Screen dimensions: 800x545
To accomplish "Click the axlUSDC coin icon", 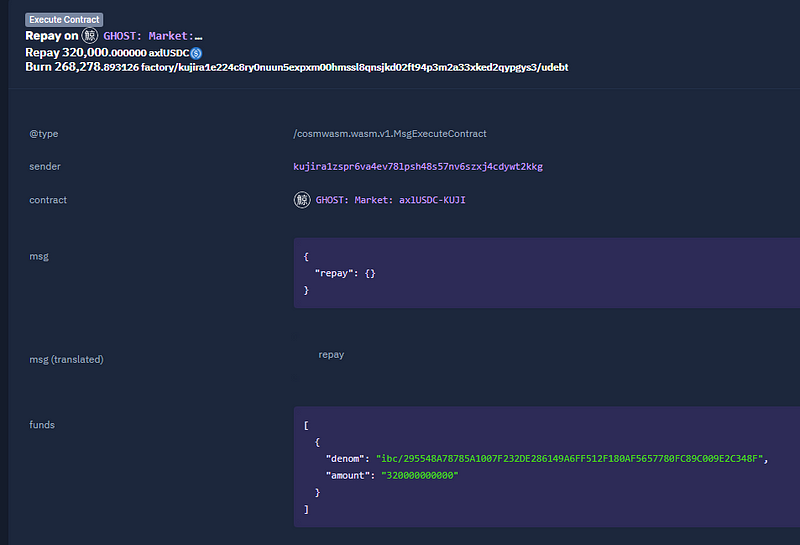I will (x=196, y=53).
